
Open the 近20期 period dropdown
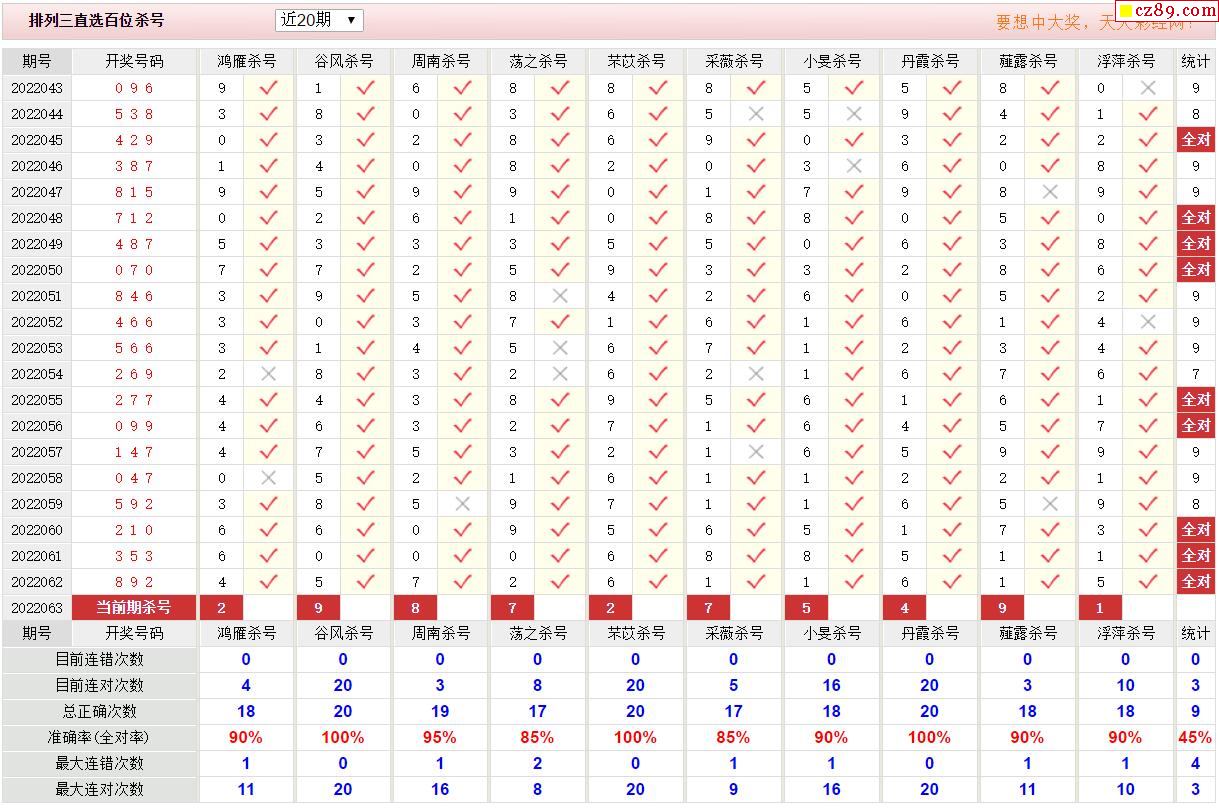(319, 20)
